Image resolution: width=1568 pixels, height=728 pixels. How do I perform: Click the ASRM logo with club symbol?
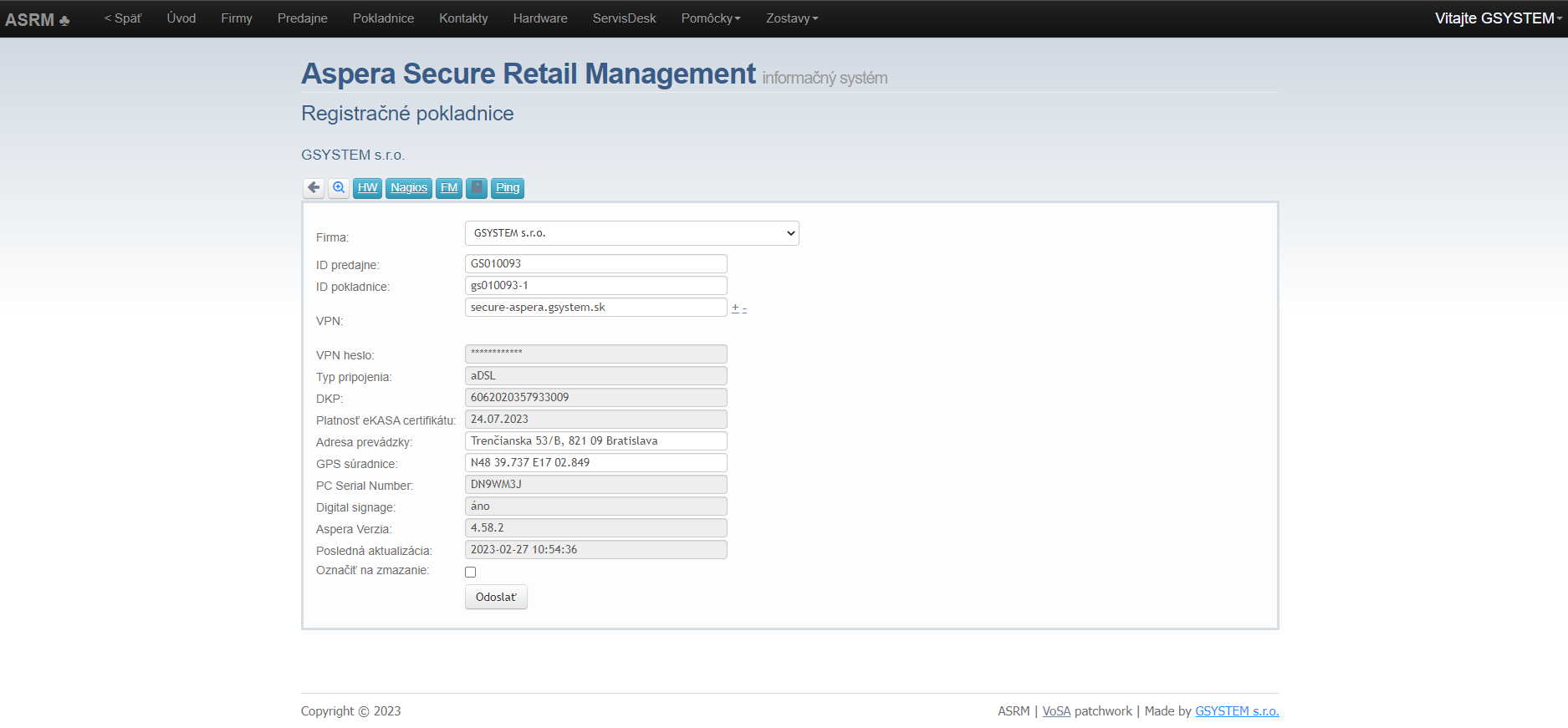(x=38, y=19)
